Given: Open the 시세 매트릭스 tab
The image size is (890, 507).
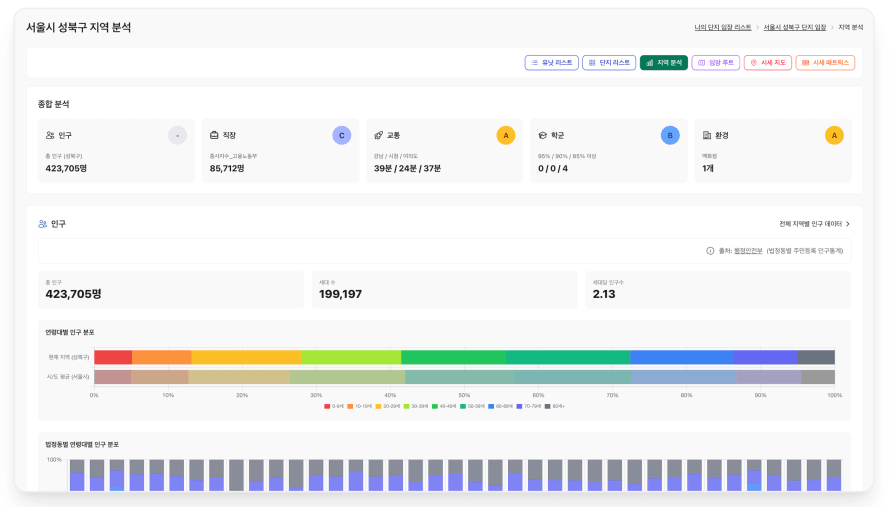Looking at the screenshot, I should tap(825, 62).
